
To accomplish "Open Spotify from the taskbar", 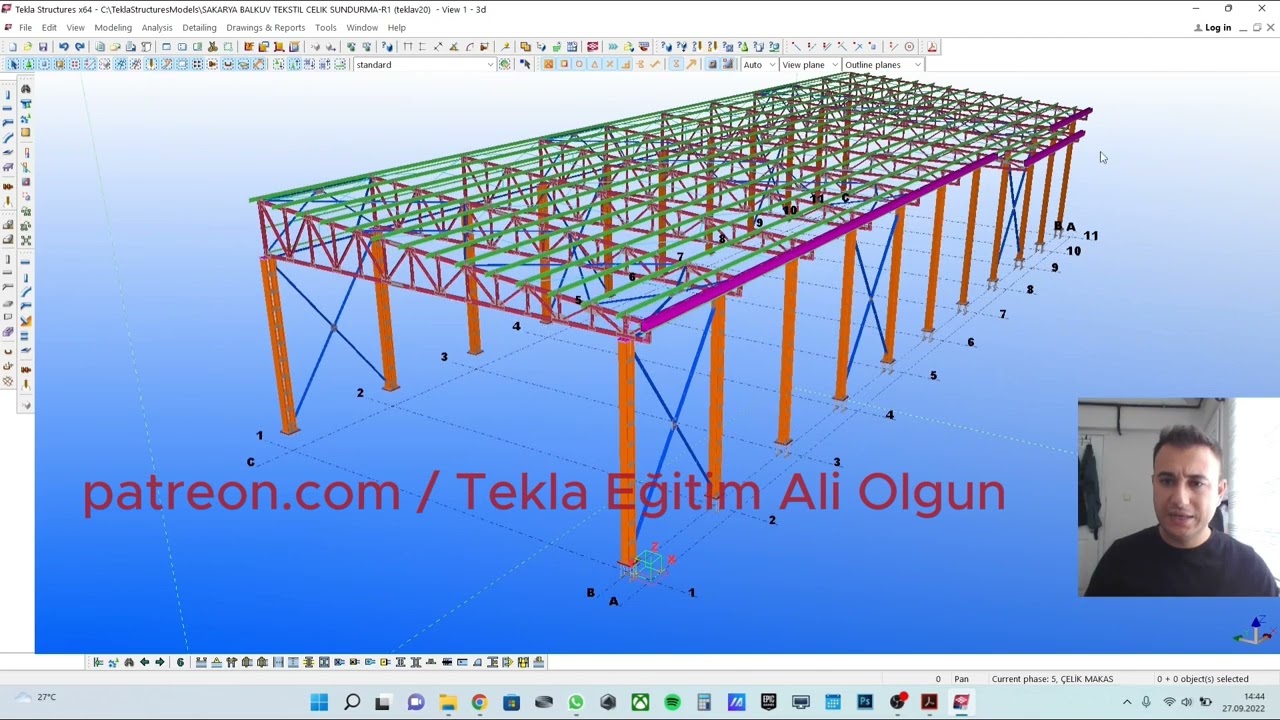I will pyautogui.click(x=672, y=702).
